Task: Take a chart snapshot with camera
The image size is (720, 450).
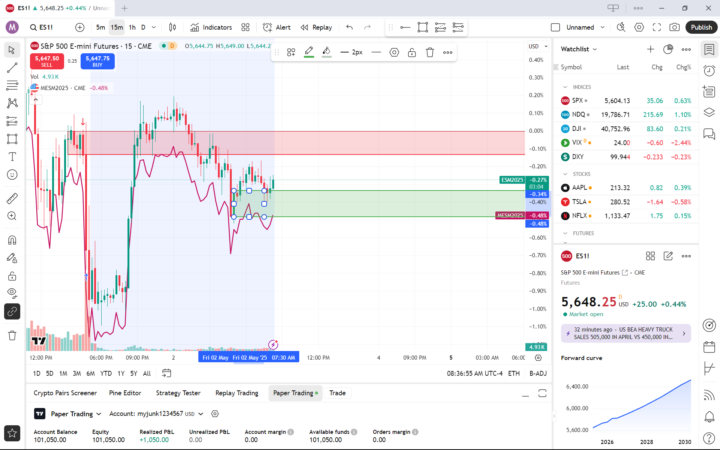Action: point(674,28)
